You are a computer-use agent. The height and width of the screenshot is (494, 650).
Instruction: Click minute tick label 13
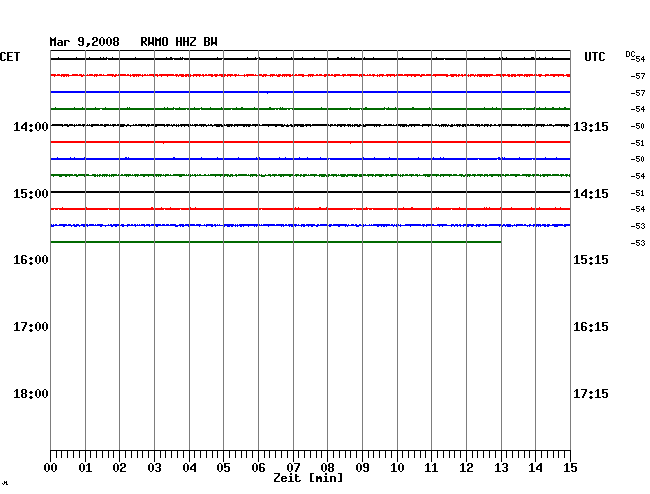(x=501, y=467)
